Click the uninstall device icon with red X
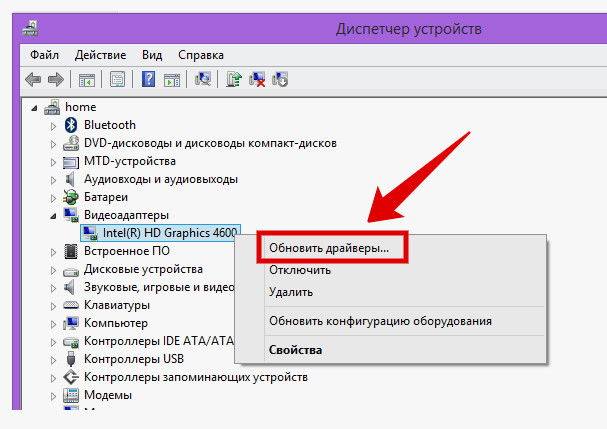 point(258,79)
